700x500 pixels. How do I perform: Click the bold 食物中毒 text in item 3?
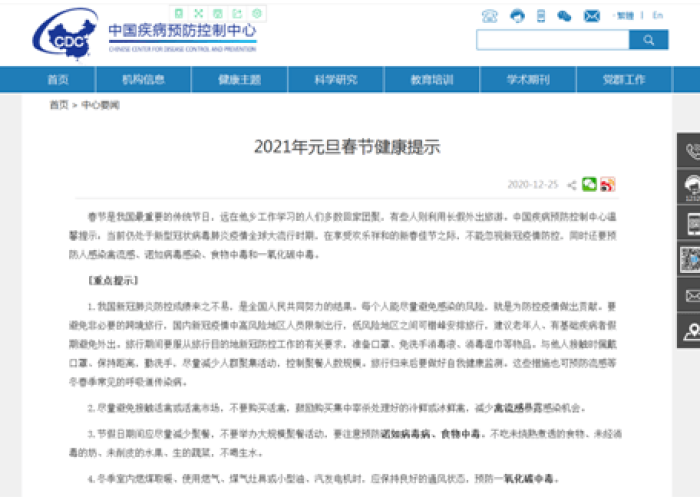(x=460, y=434)
